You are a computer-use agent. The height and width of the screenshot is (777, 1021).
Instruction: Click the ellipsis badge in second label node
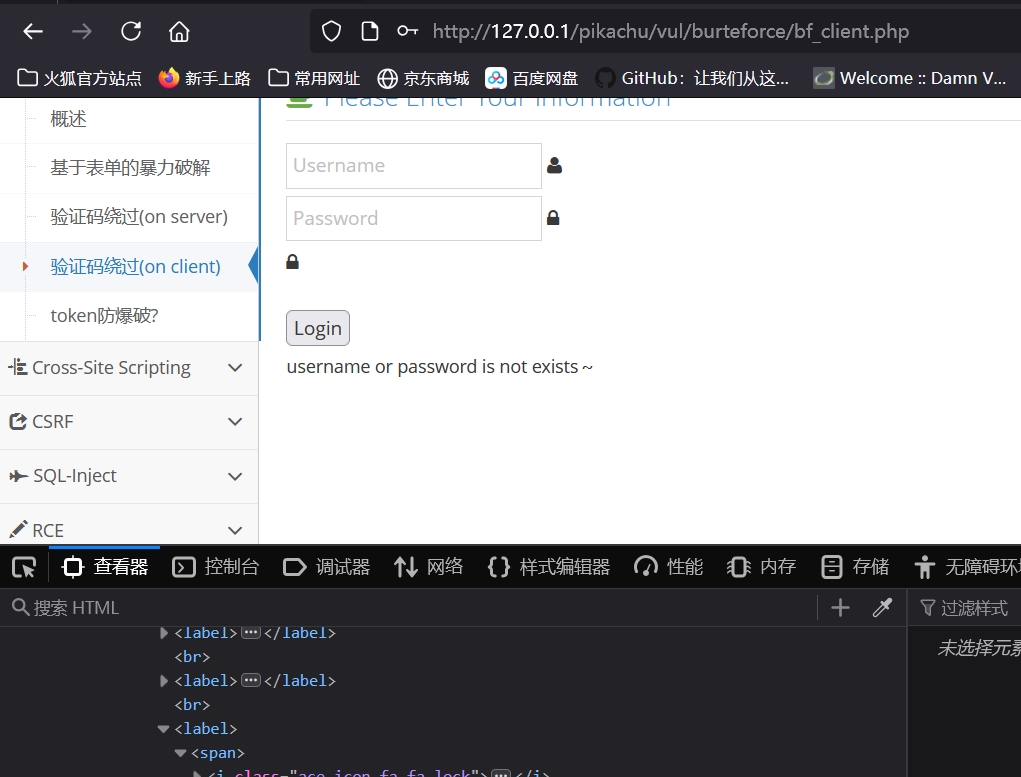(x=251, y=681)
